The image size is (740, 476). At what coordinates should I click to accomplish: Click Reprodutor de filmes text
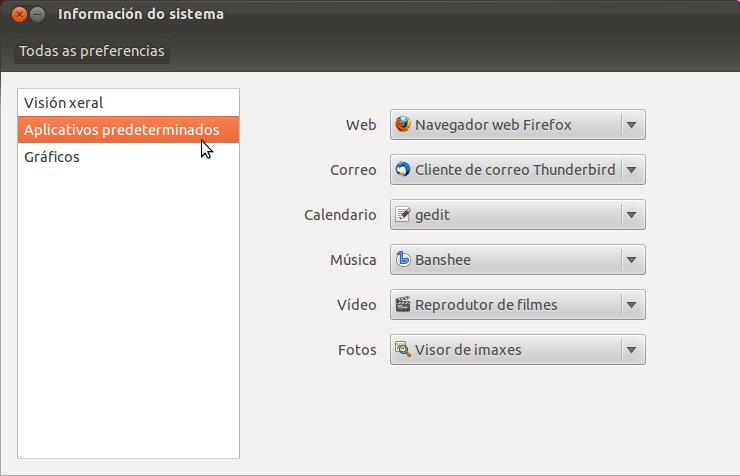click(x=486, y=305)
